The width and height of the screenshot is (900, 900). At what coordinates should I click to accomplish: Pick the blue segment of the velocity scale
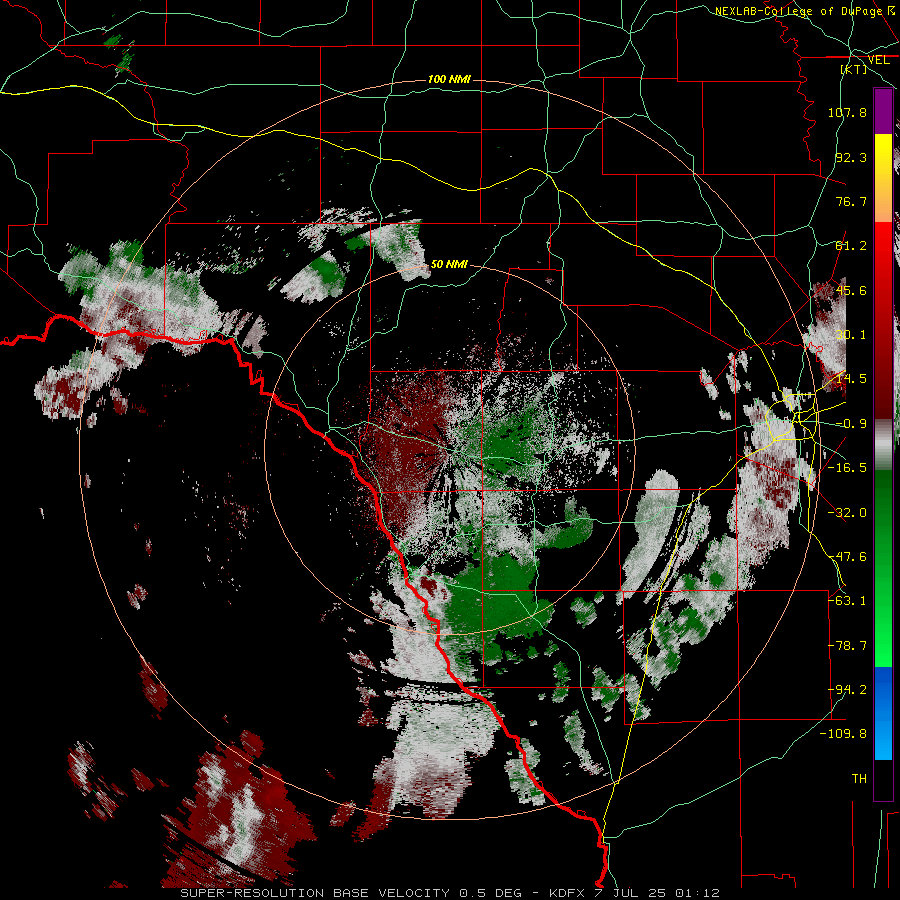pos(883,713)
